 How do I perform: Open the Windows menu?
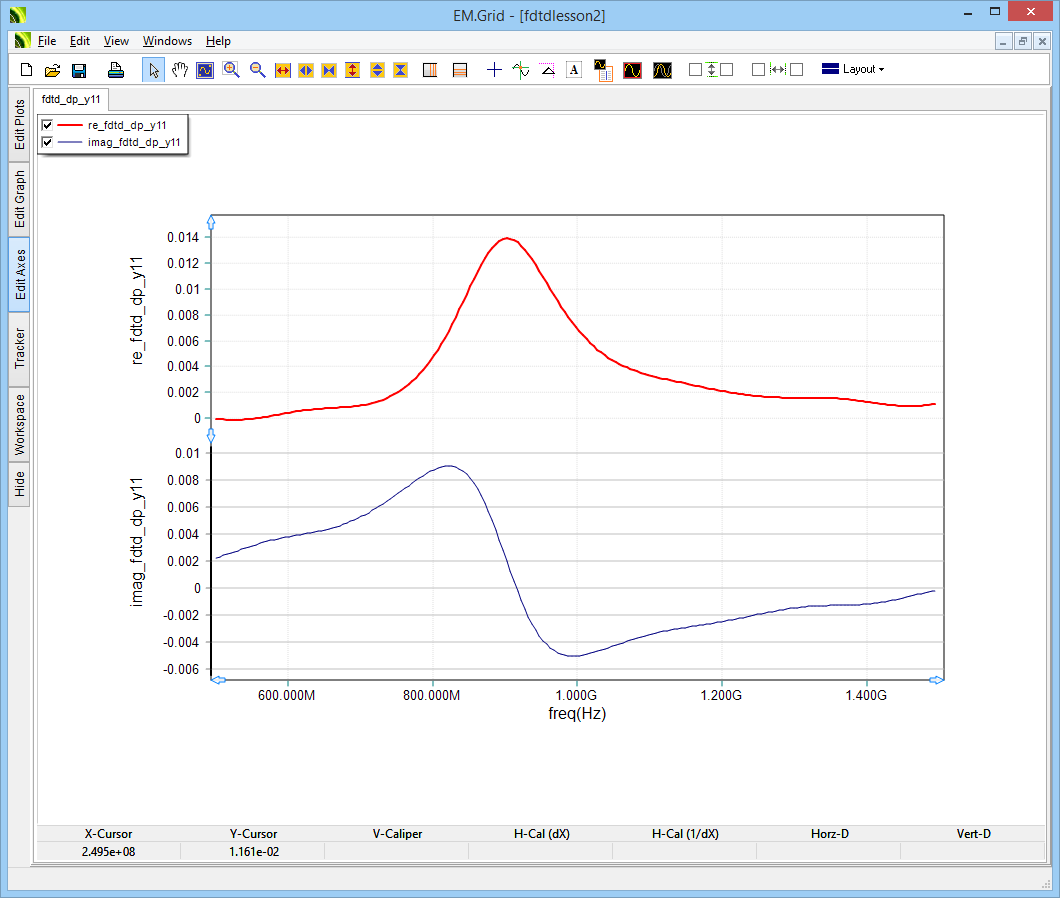pyautogui.click(x=167, y=41)
